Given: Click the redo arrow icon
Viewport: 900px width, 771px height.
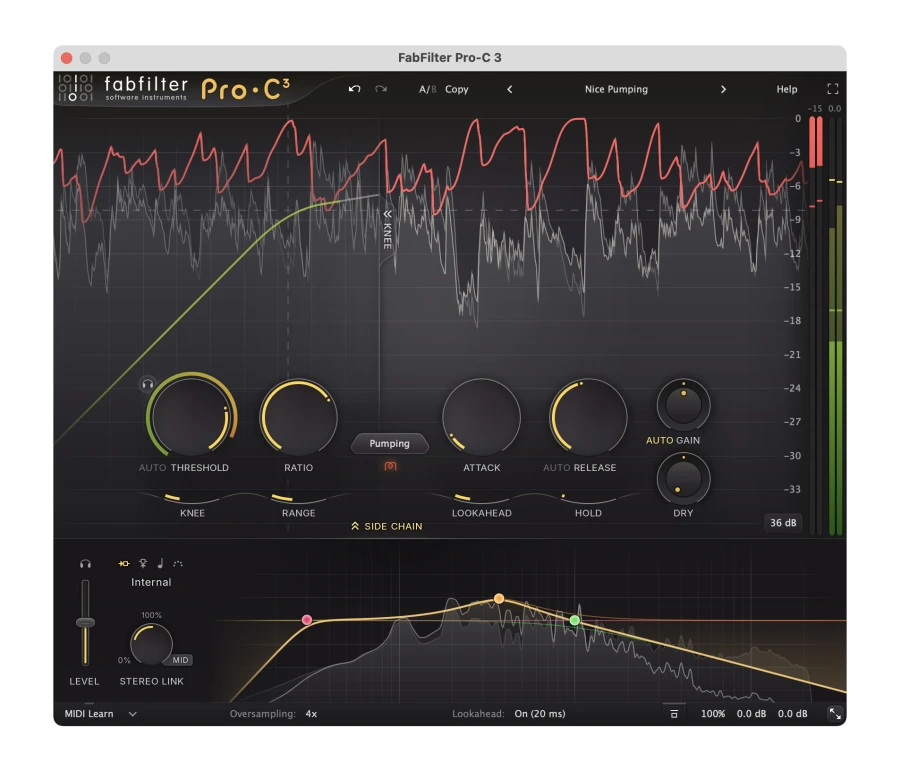Looking at the screenshot, I should 381,89.
